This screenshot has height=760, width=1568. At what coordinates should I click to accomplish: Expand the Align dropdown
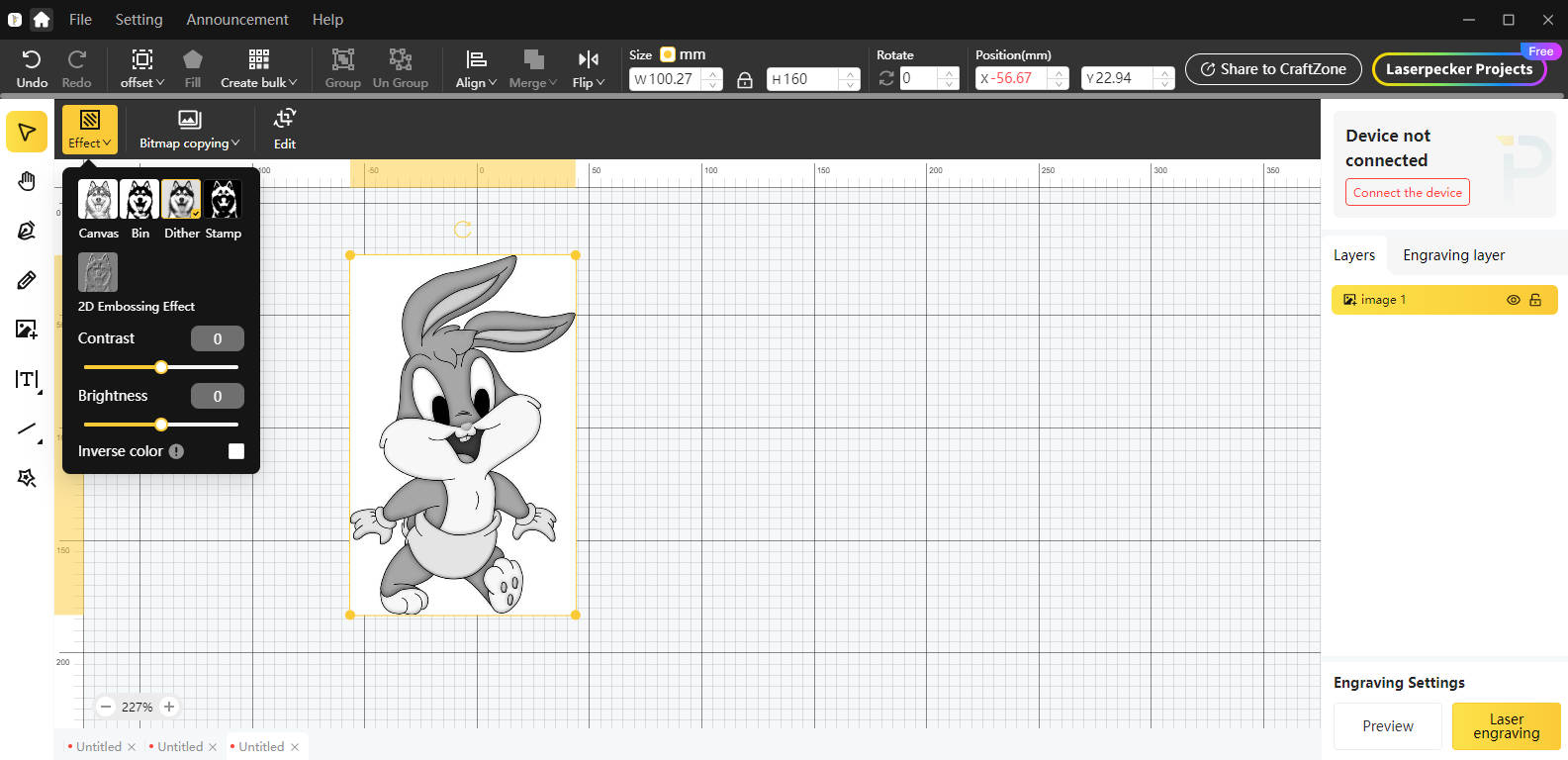(476, 68)
